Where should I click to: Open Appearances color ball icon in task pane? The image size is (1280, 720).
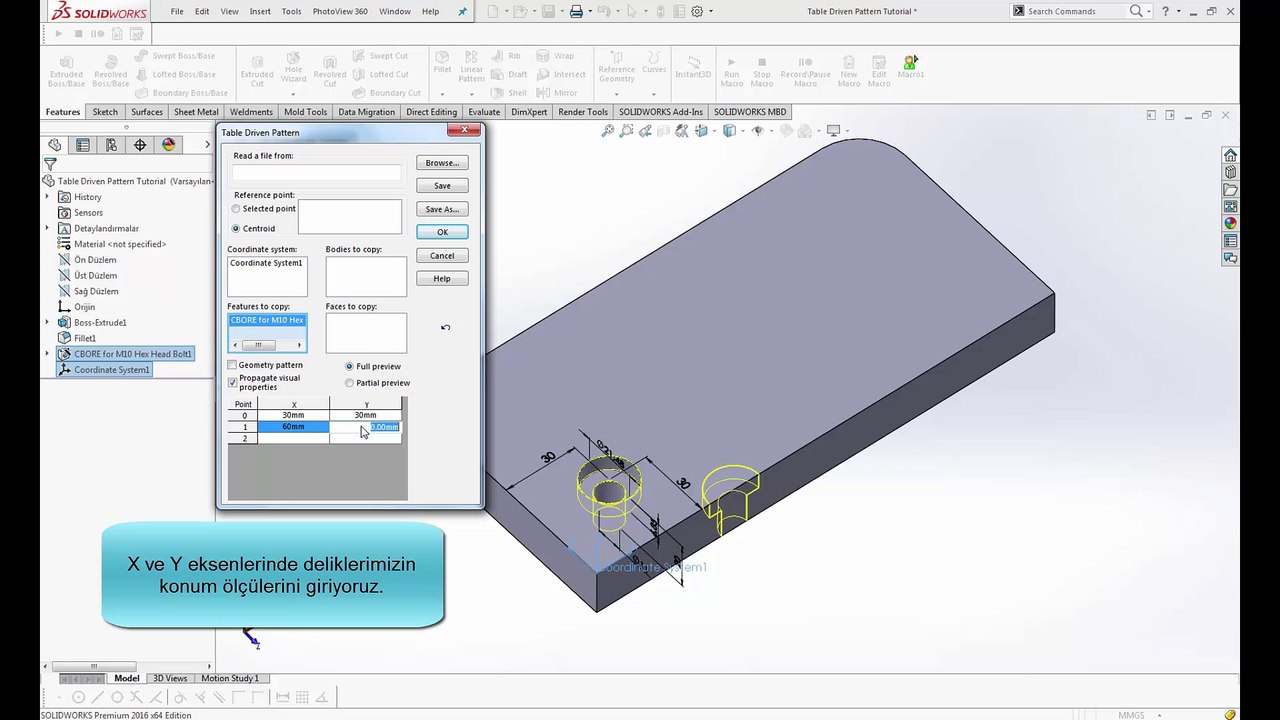tap(1230, 223)
